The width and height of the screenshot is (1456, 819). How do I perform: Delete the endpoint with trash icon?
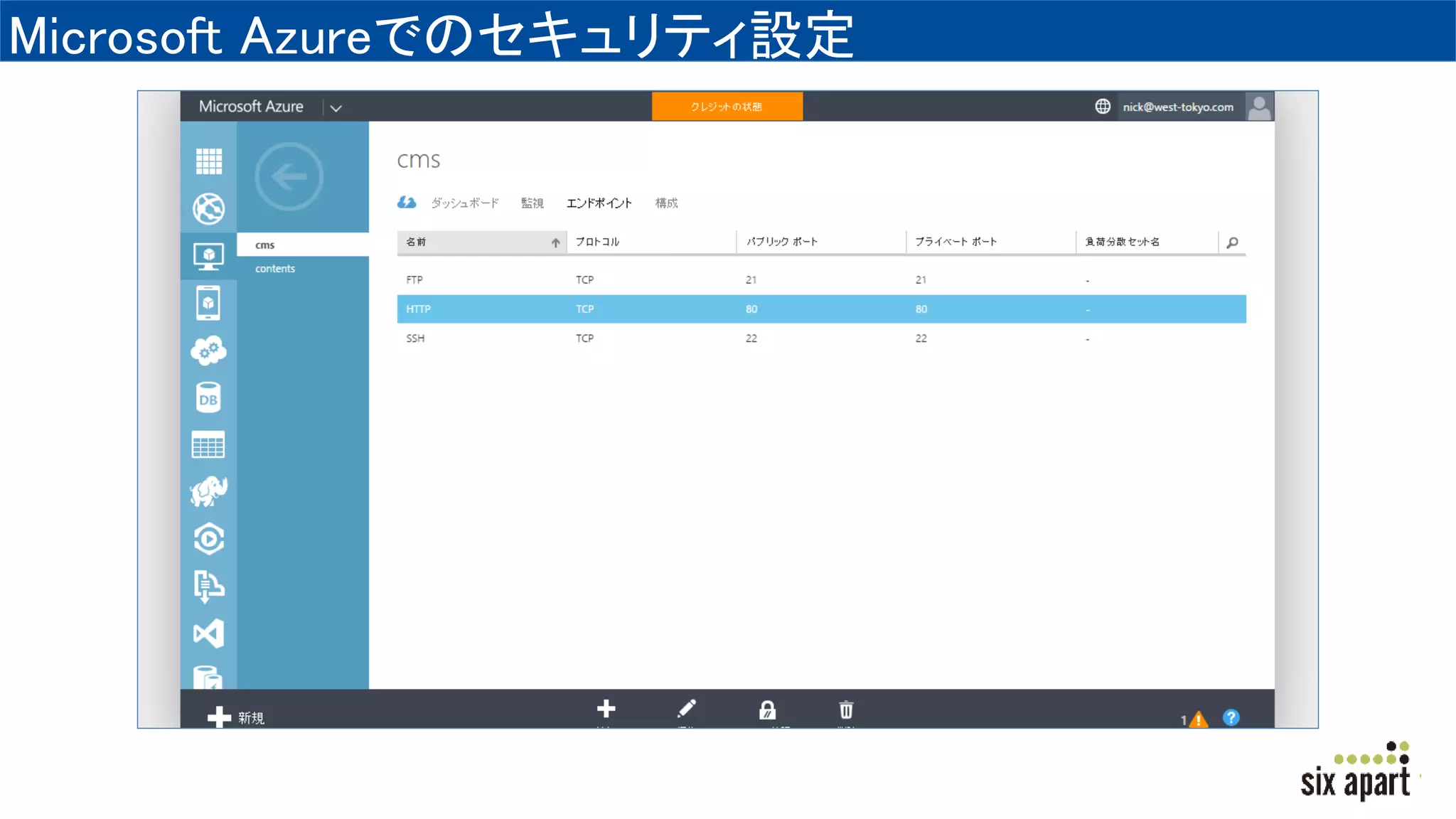846,710
